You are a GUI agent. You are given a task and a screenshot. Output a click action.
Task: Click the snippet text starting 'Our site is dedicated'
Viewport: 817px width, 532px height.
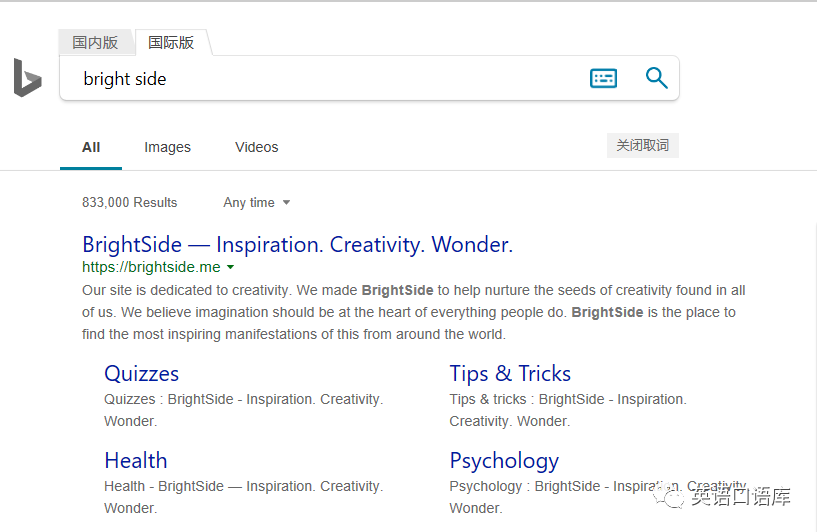414,312
